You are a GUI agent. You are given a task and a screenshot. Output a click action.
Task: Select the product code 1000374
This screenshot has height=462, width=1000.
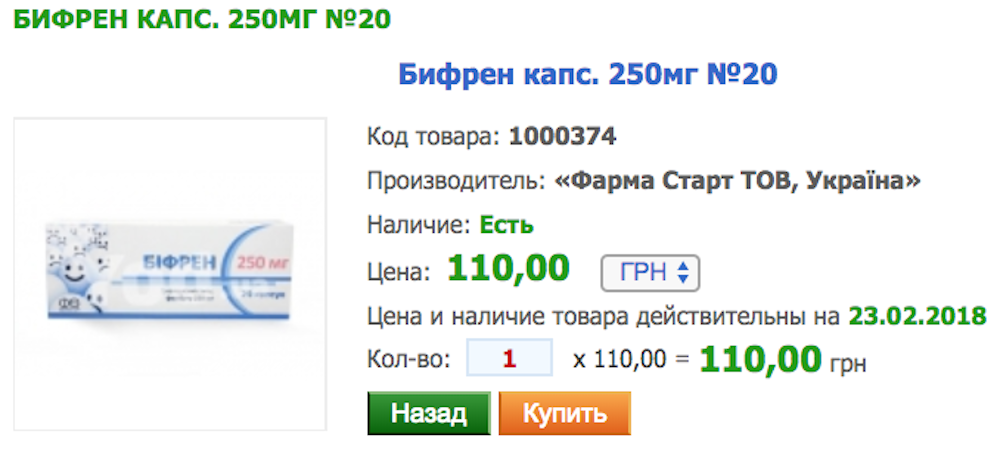(562, 137)
